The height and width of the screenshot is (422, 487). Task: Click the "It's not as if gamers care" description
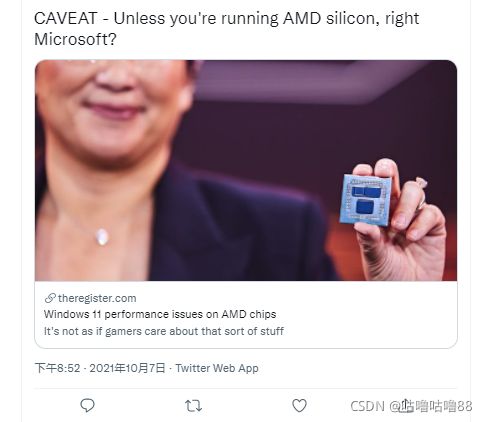coord(164,331)
